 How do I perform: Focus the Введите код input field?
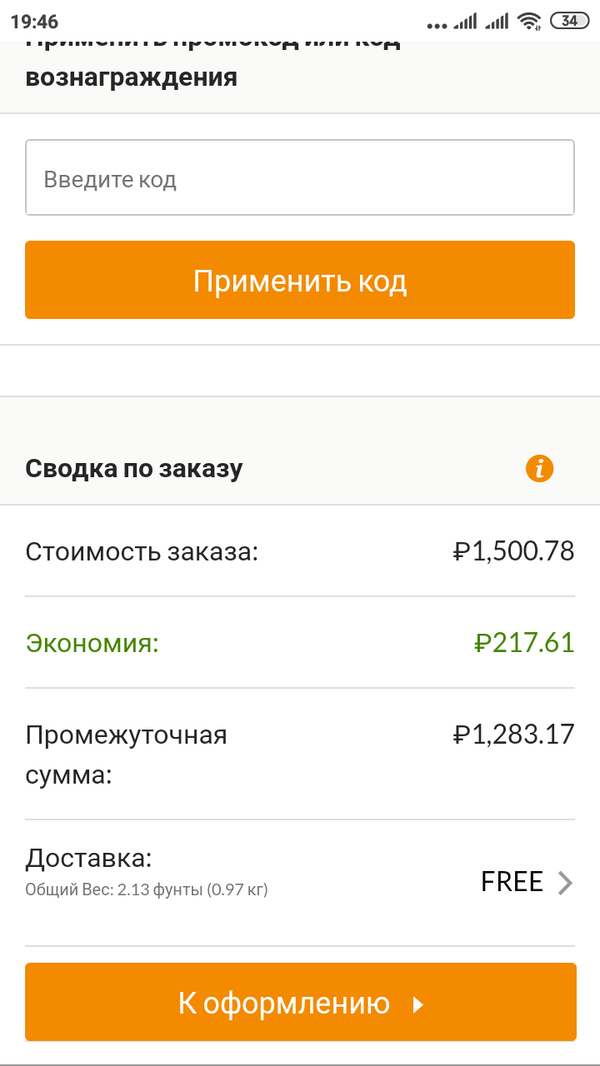tap(300, 178)
